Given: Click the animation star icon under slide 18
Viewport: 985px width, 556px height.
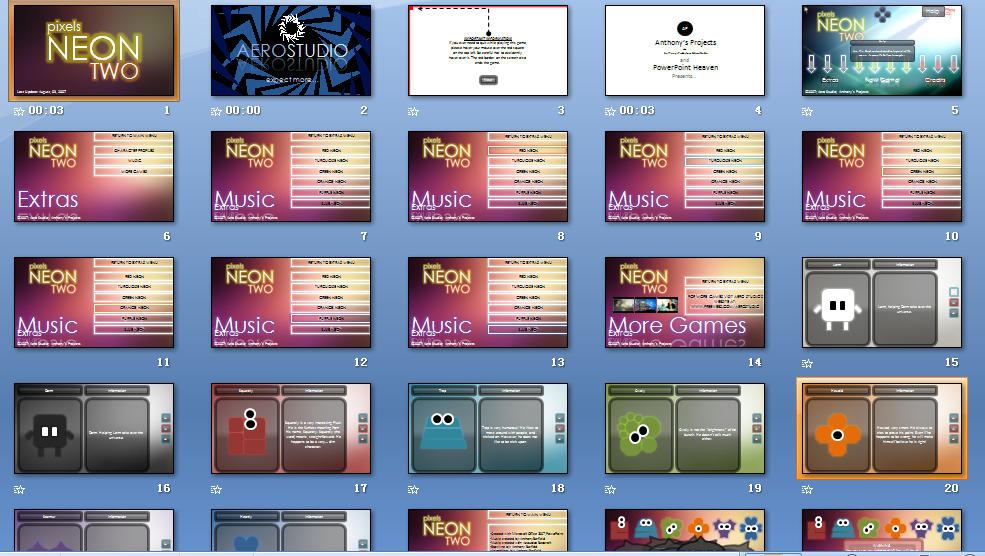Looking at the screenshot, I should coord(413,489).
